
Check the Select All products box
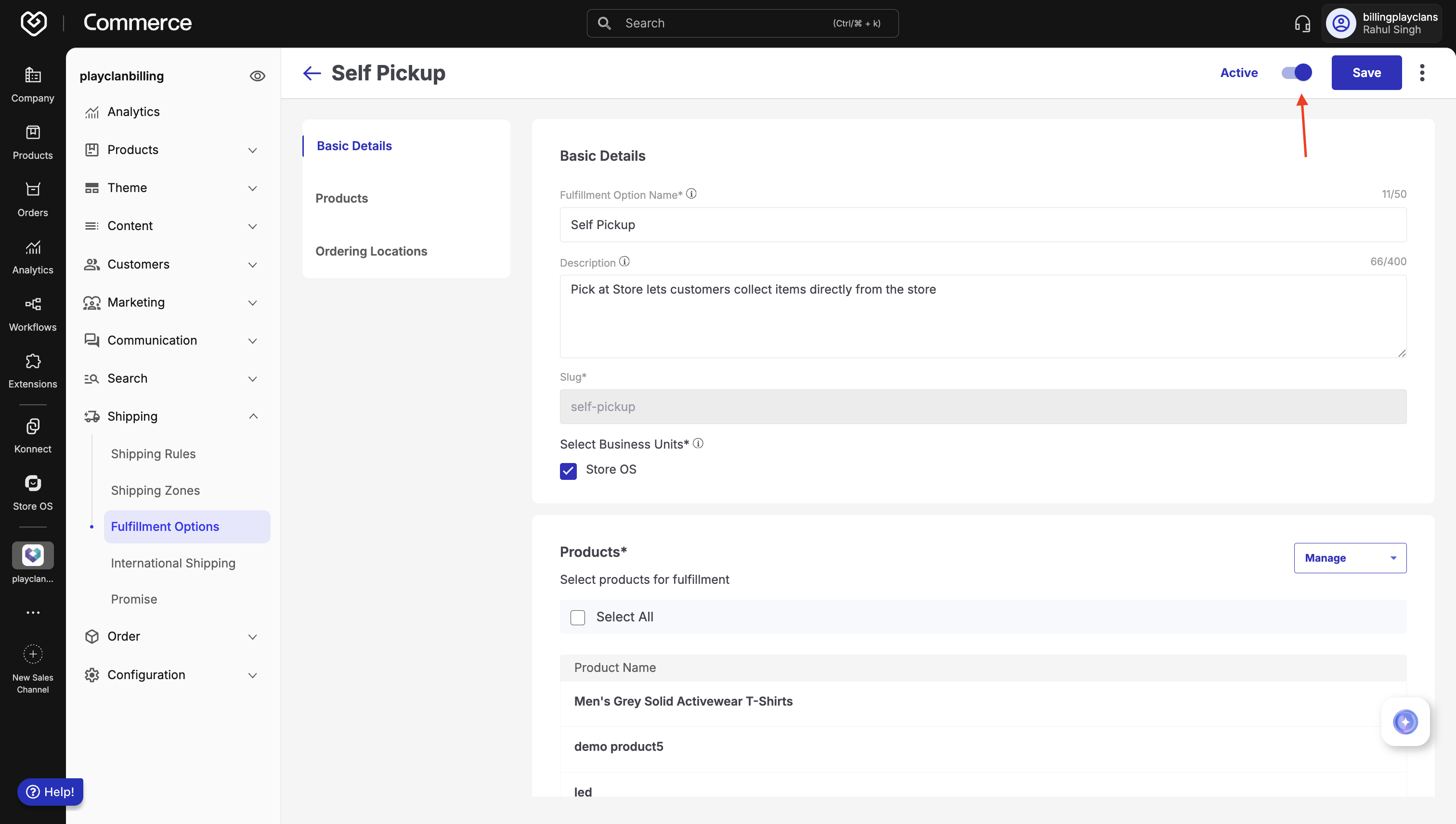tap(577, 618)
